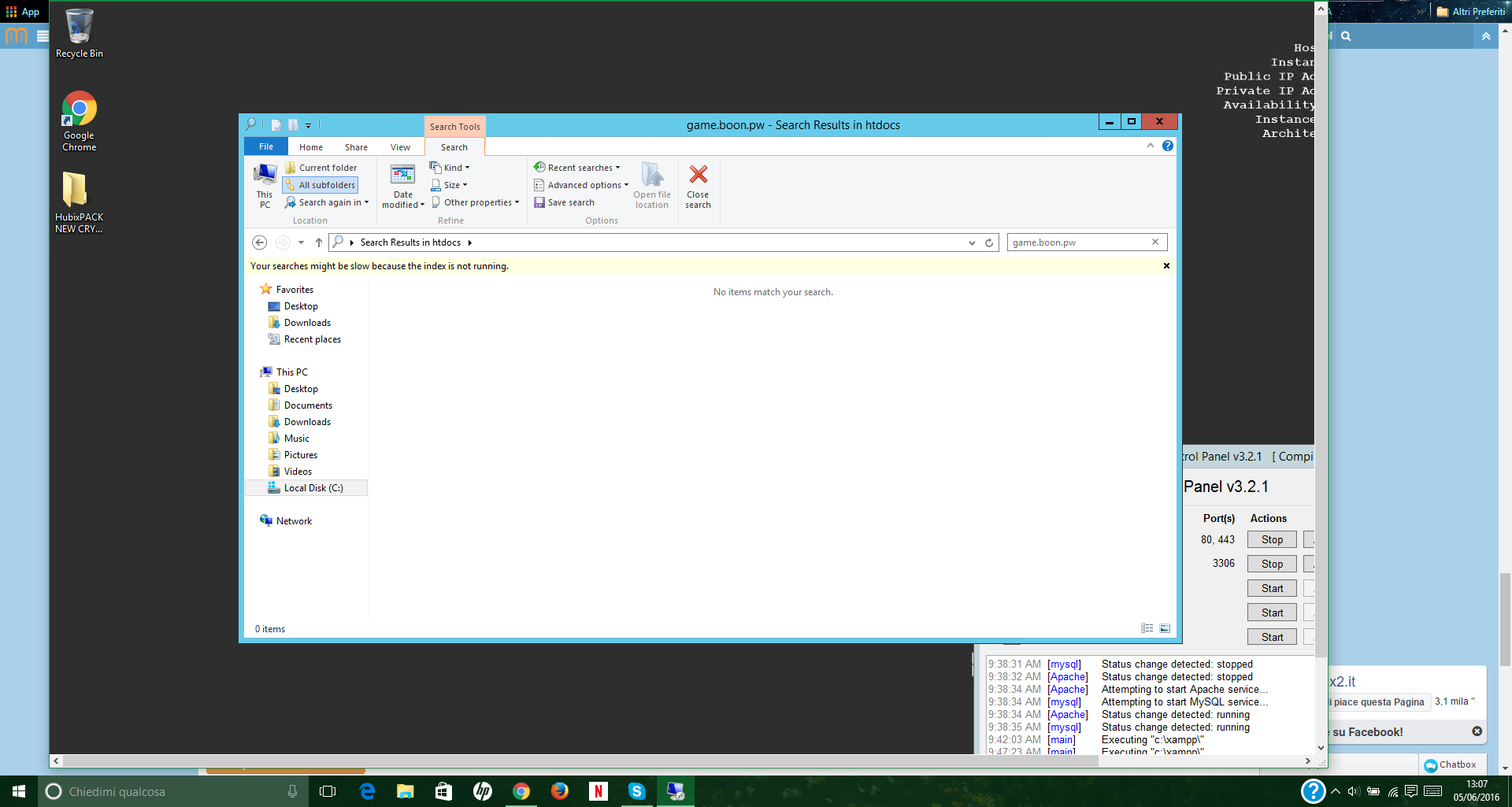
Task: Collapse the ribbon with chevron arrow
Action: [1151, 146]
